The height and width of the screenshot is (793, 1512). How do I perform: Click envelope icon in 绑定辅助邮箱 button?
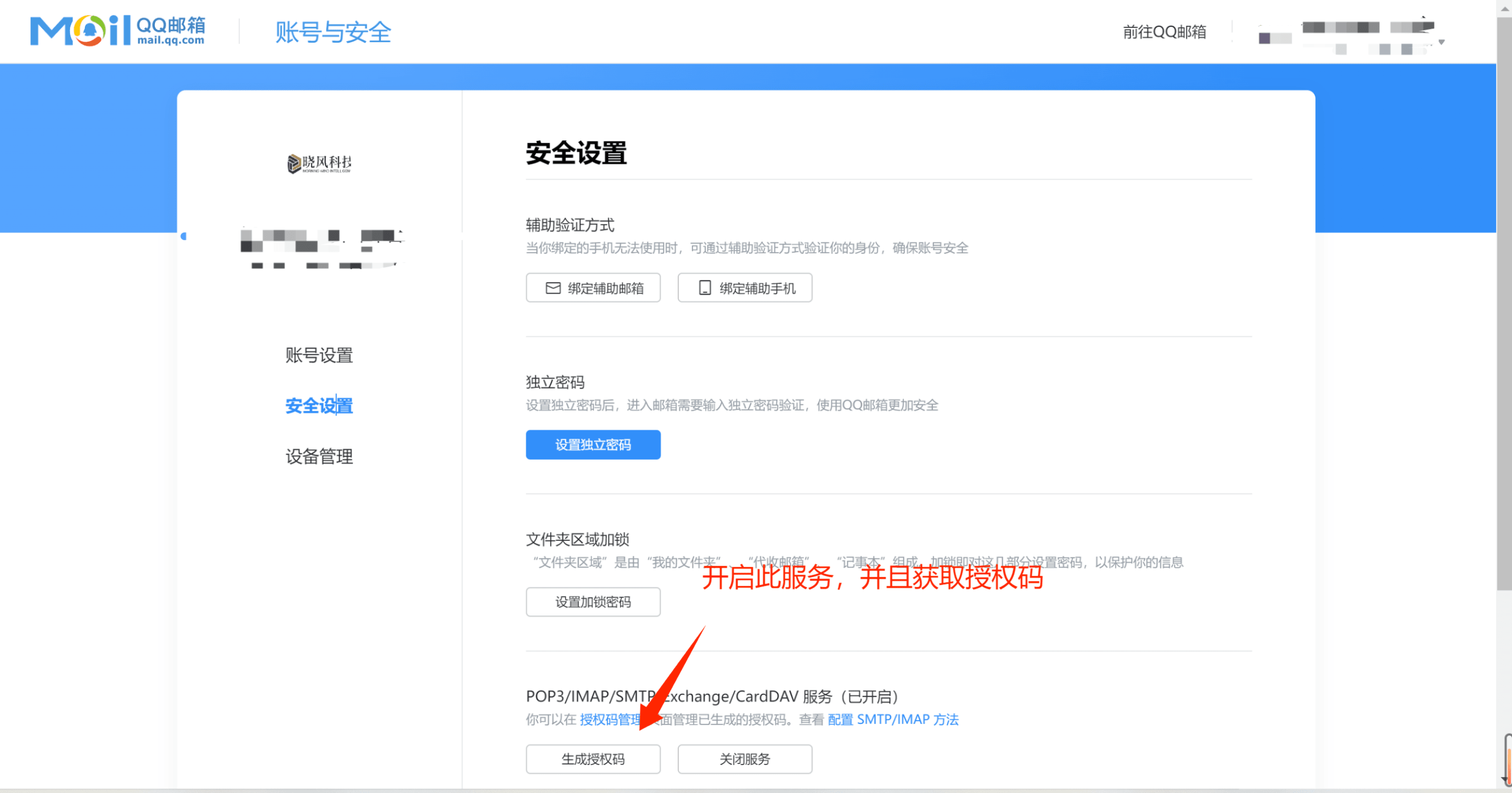[x=553, y=288]
